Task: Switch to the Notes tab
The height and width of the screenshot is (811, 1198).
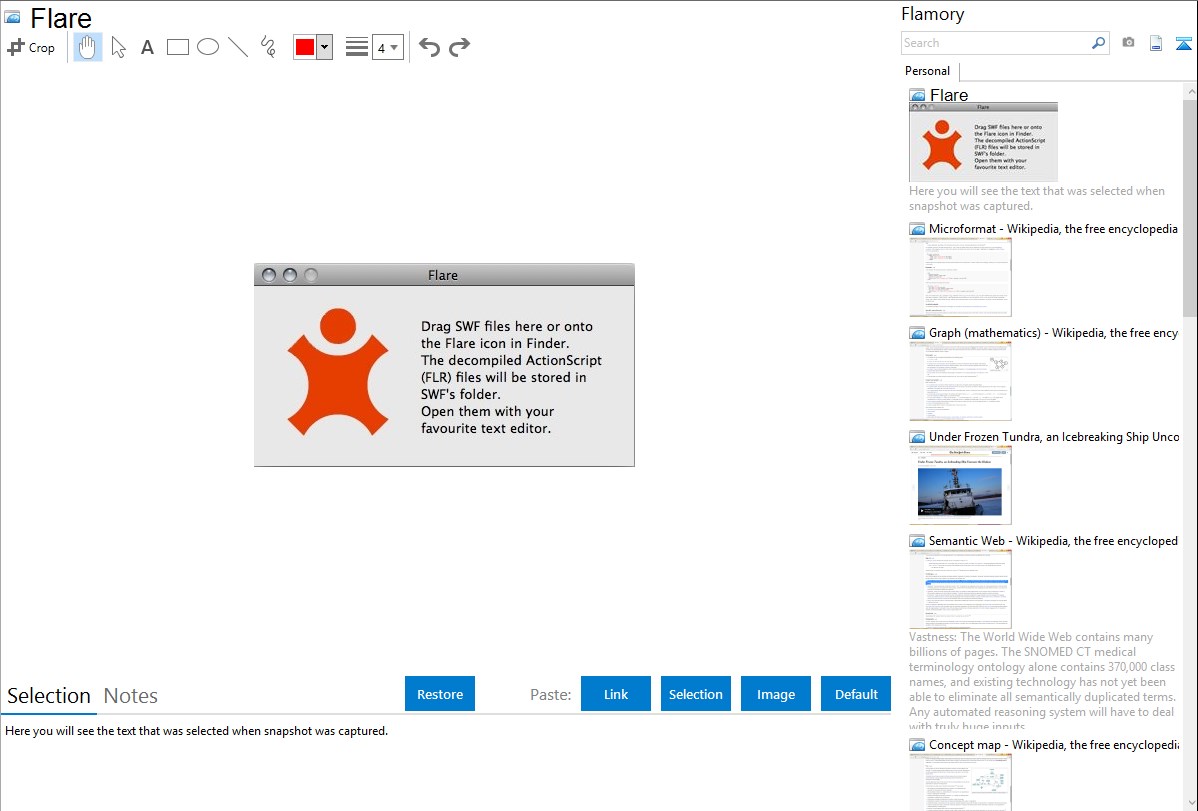Action: [x=131, y=696]
